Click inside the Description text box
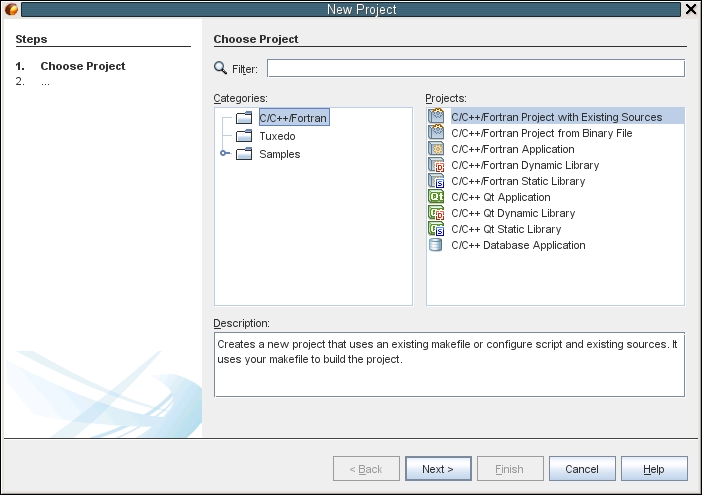 449,364
